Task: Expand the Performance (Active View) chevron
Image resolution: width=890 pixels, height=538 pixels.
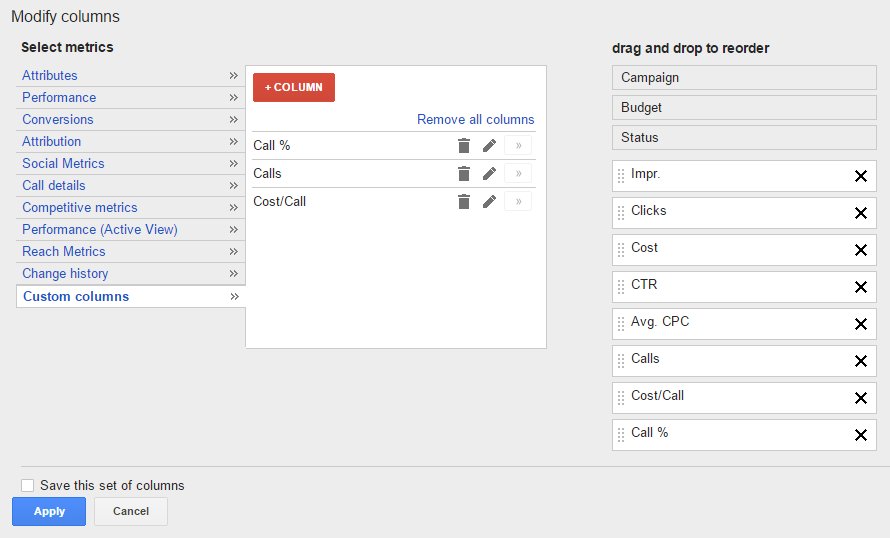Action: (233, 230)
